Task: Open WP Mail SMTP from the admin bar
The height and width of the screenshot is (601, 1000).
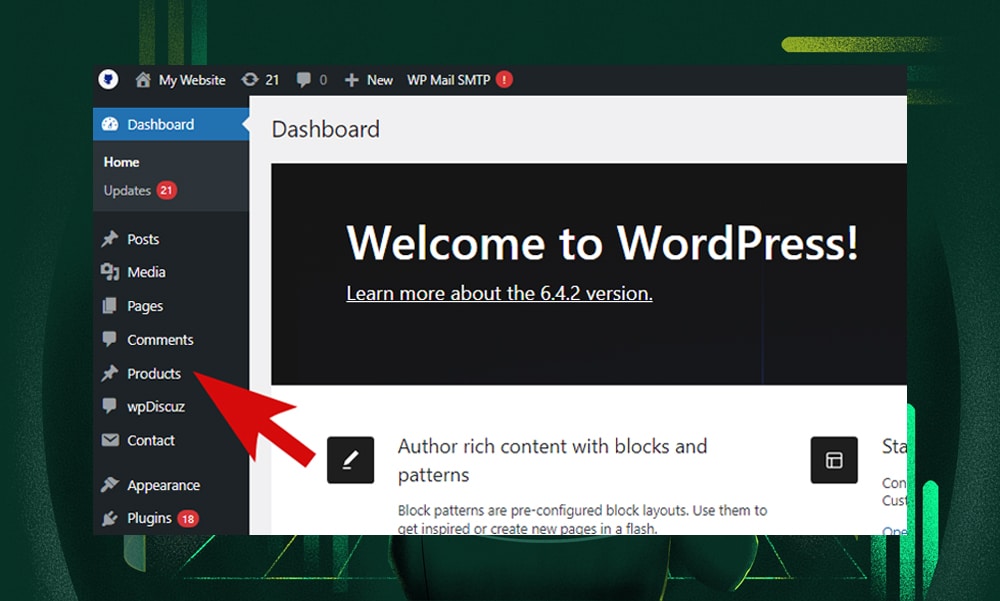Action: [x=451, y=80]
